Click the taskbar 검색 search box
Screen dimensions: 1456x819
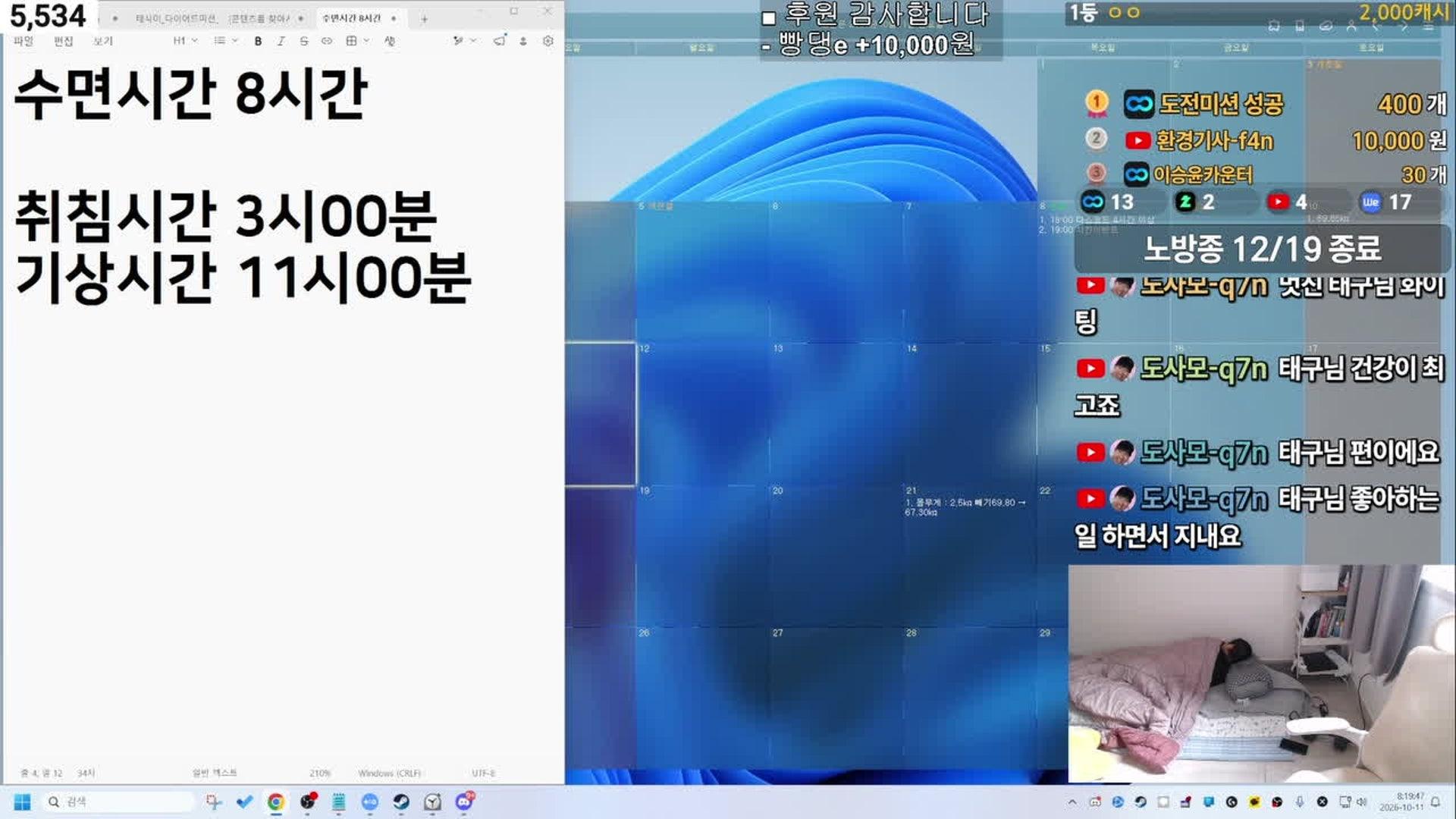118,802
